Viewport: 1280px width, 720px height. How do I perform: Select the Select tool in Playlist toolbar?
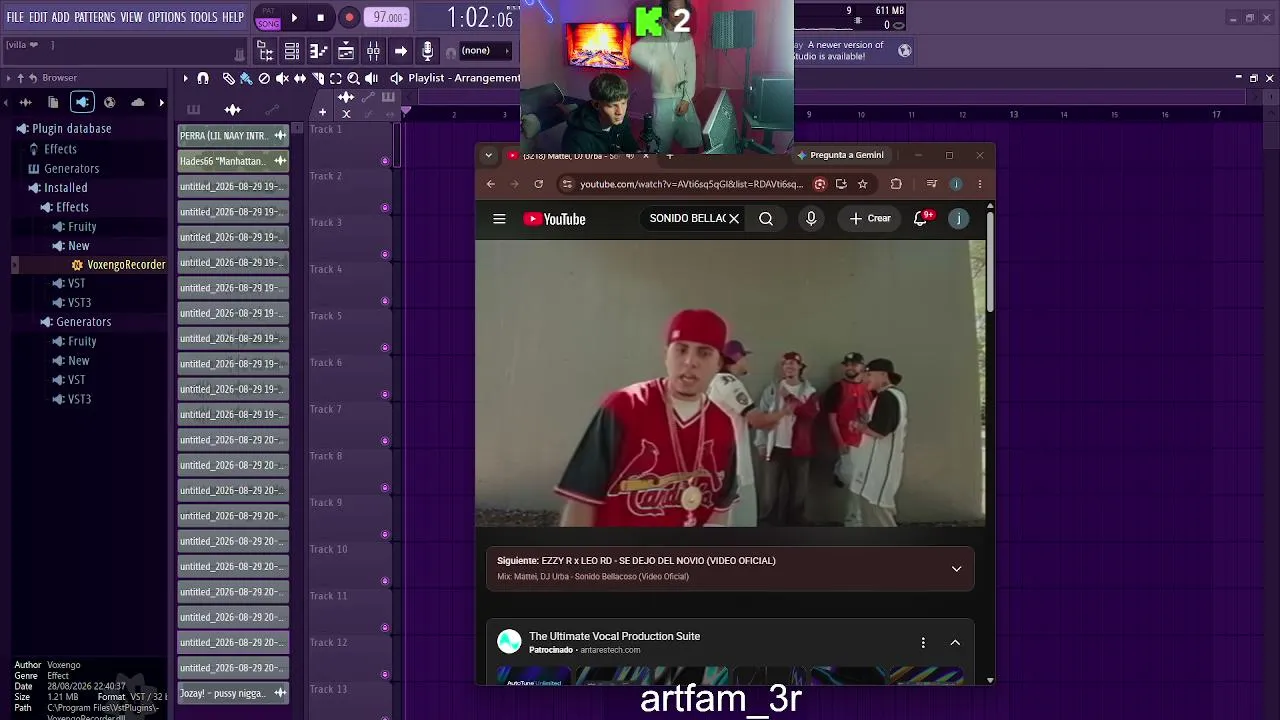pyautogui.click(x=336, y=78)
